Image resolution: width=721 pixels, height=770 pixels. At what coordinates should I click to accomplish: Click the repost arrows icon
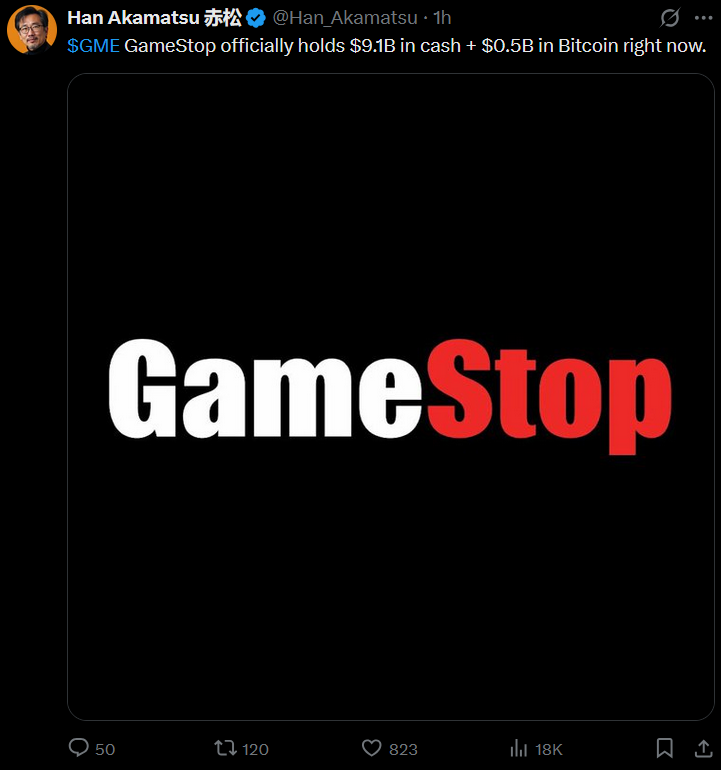(x=225, y=748)
